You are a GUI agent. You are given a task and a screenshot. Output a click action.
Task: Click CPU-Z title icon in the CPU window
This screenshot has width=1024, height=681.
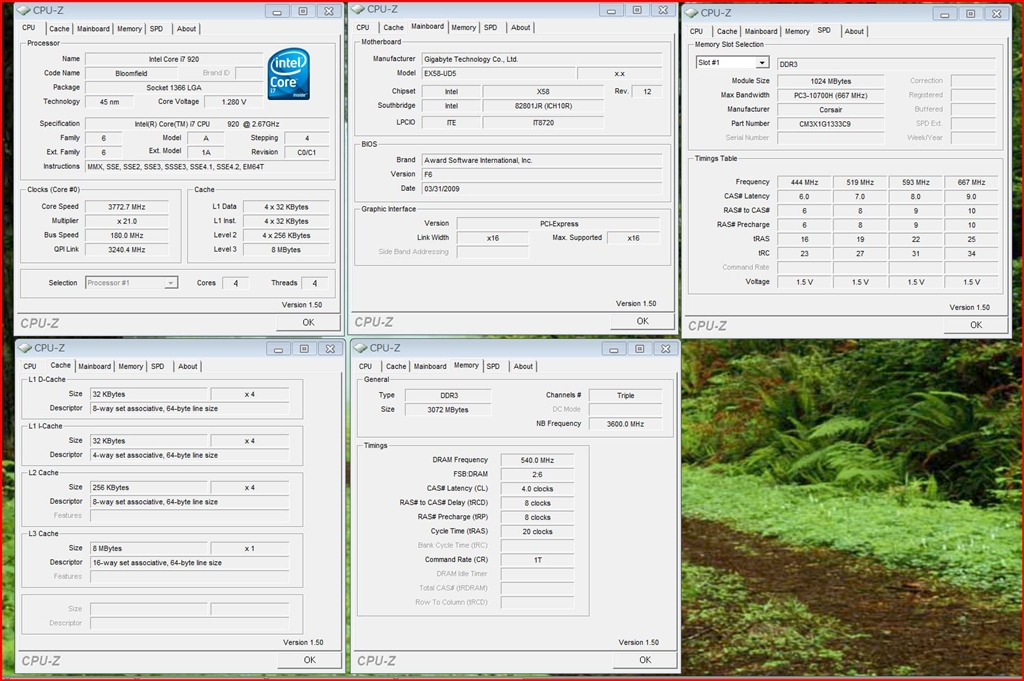tap(25, 10)
